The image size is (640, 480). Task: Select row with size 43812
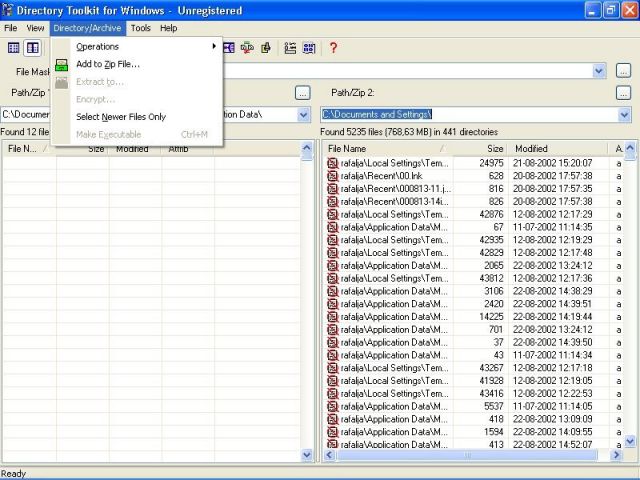[x=473, y=278]
